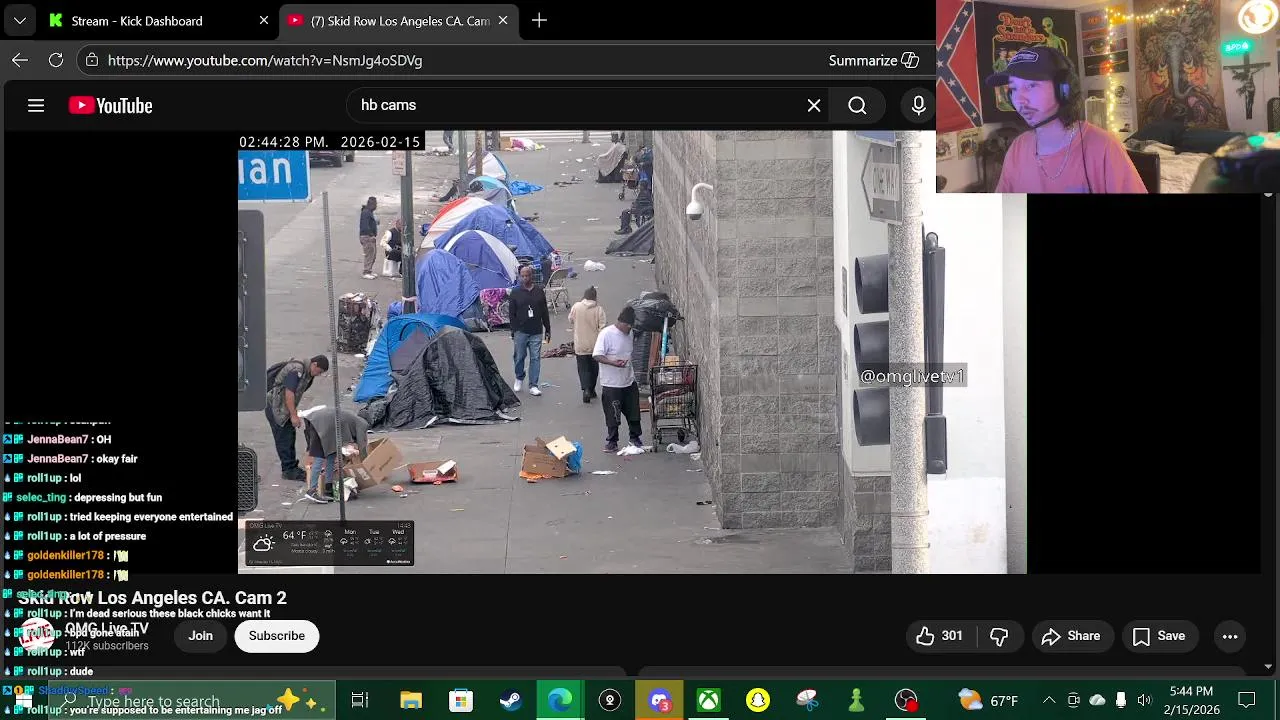This screenshot has height=720, width=1280.
Task: Show hidden system tray icons chevron
Action: pyautogui.click(x=1049, y=700)
